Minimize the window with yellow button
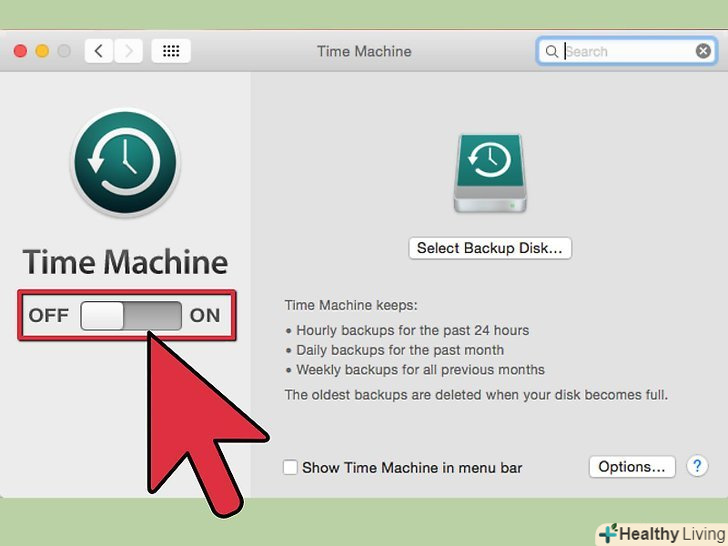Viewport: 728px width, 546px height. point(42,51)
